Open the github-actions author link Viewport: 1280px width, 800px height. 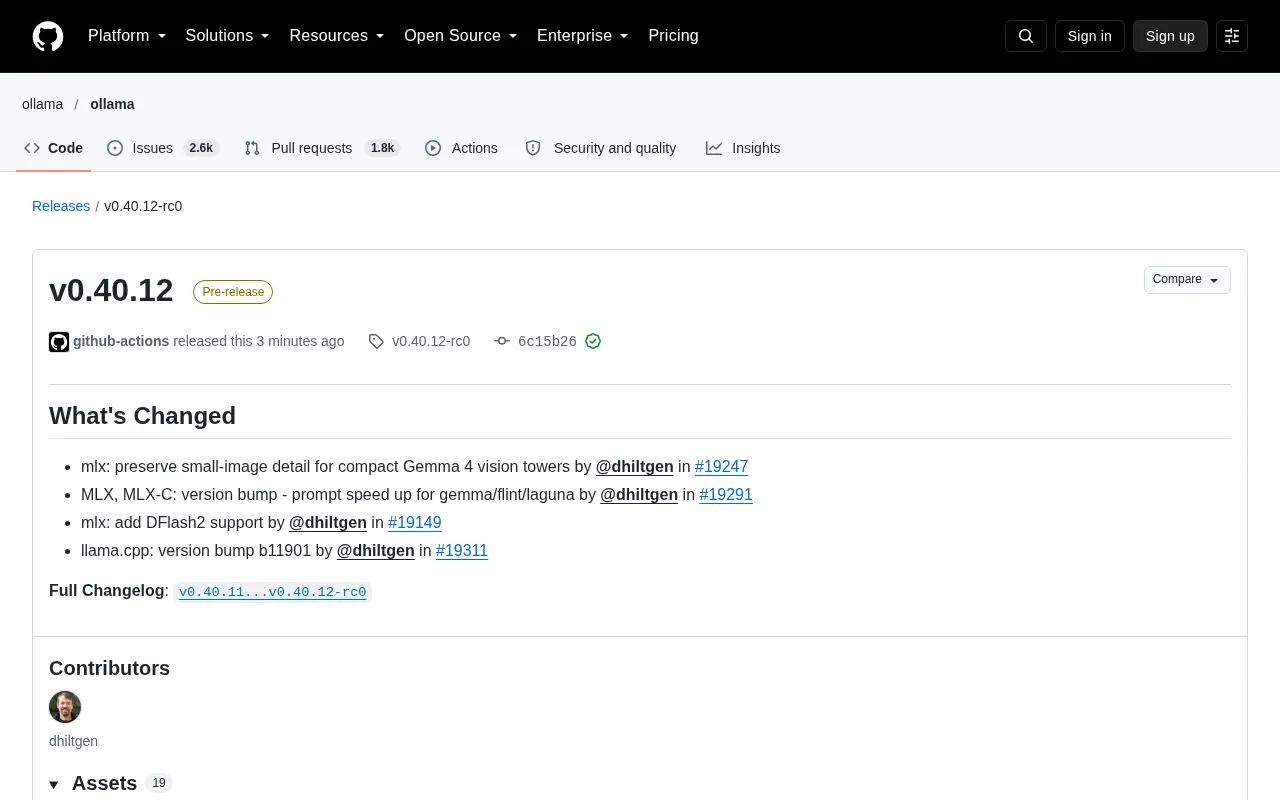(x=121, y=341)
